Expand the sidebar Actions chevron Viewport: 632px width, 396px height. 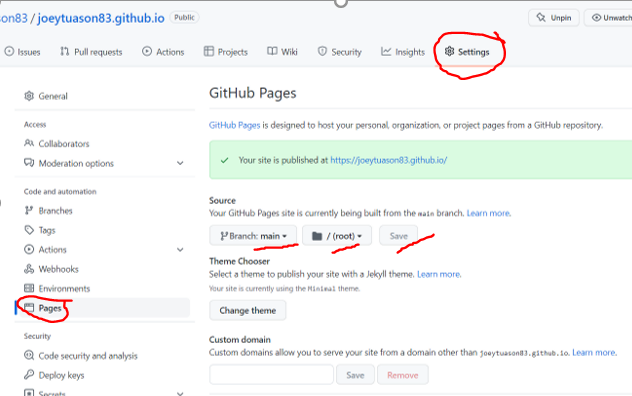tap(180, 250)
